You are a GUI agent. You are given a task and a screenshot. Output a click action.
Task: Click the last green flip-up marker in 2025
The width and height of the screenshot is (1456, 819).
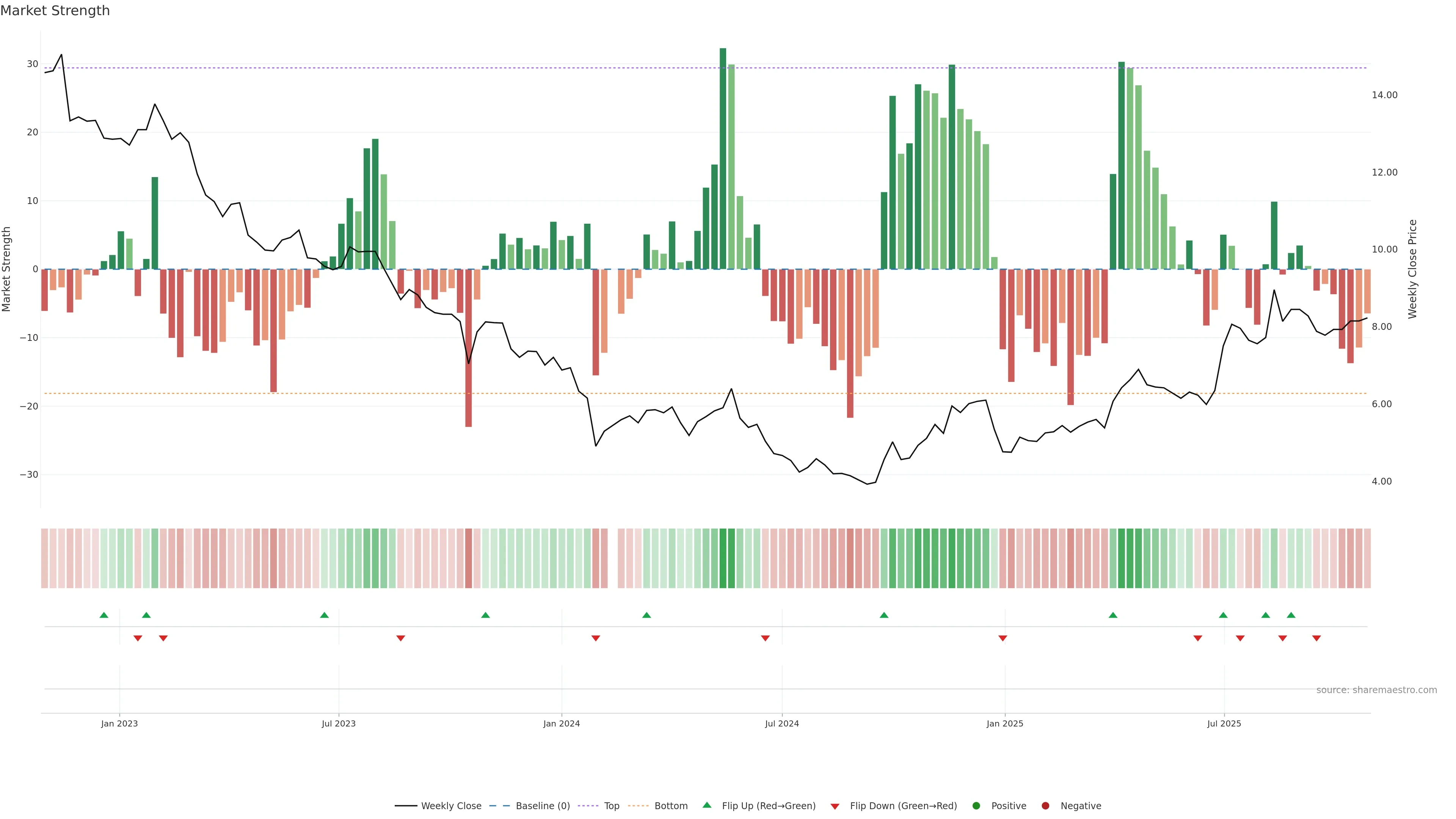pyautogui.click(x=1291, y=615)
